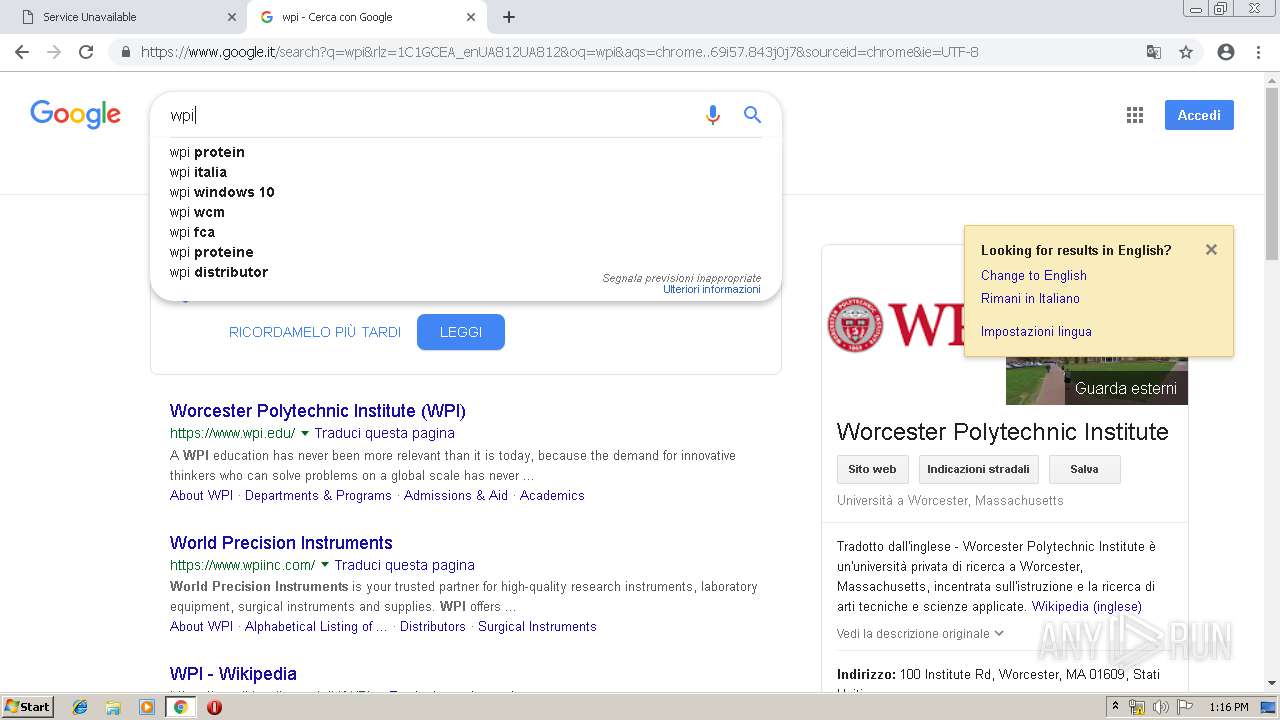Open WPI - Wikipedia result
The image size is (1280, 720).
pyautogui.click(x=233, y=674)
